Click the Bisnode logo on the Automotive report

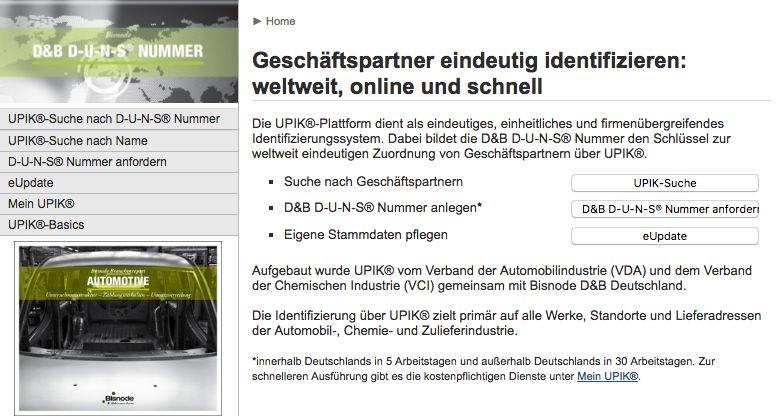(119, 399)
